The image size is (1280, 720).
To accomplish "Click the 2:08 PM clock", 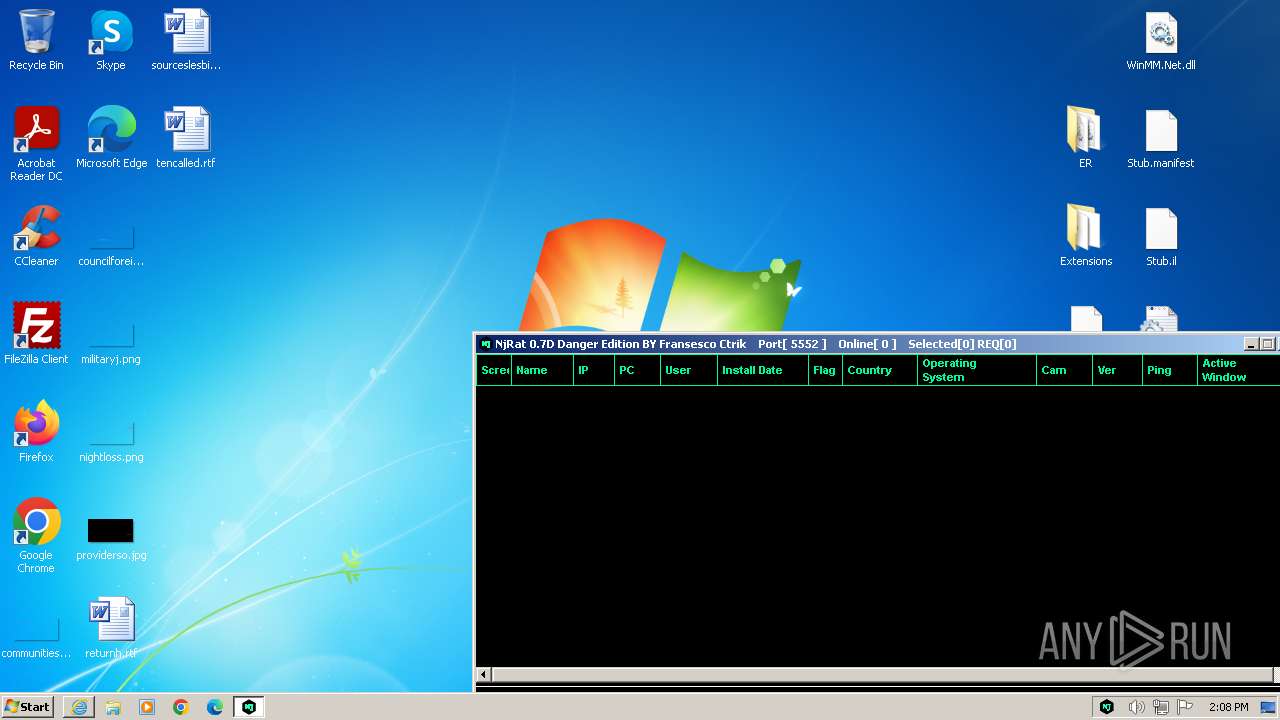I will (1228, 707).
